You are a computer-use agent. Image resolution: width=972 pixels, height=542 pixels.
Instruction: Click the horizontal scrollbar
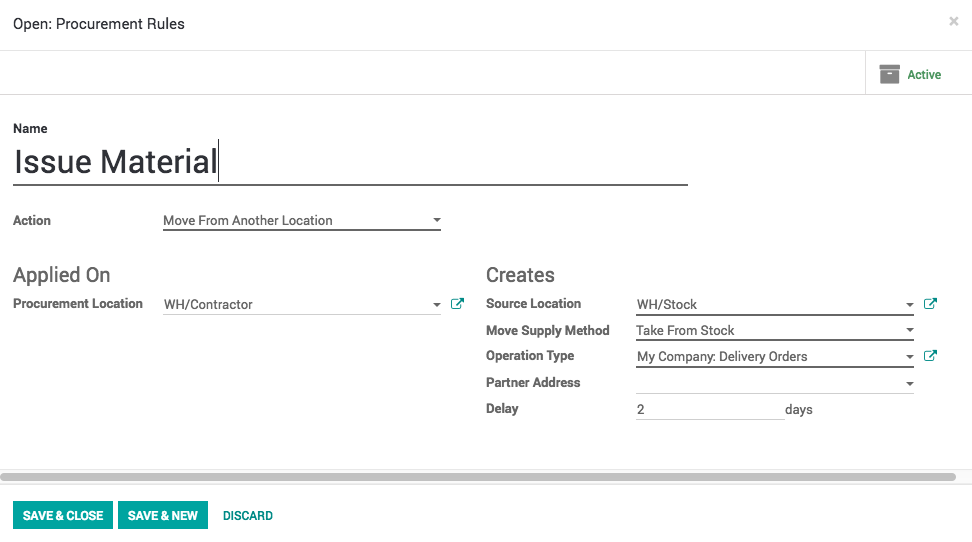pyautogui.click(x=478, y=478)
